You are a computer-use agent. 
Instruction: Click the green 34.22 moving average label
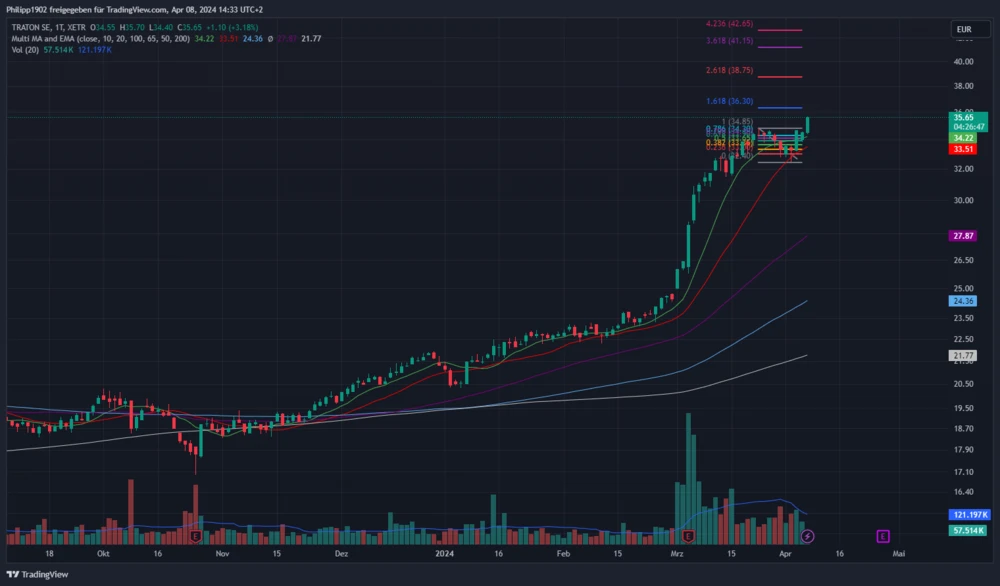click(963, 138)
